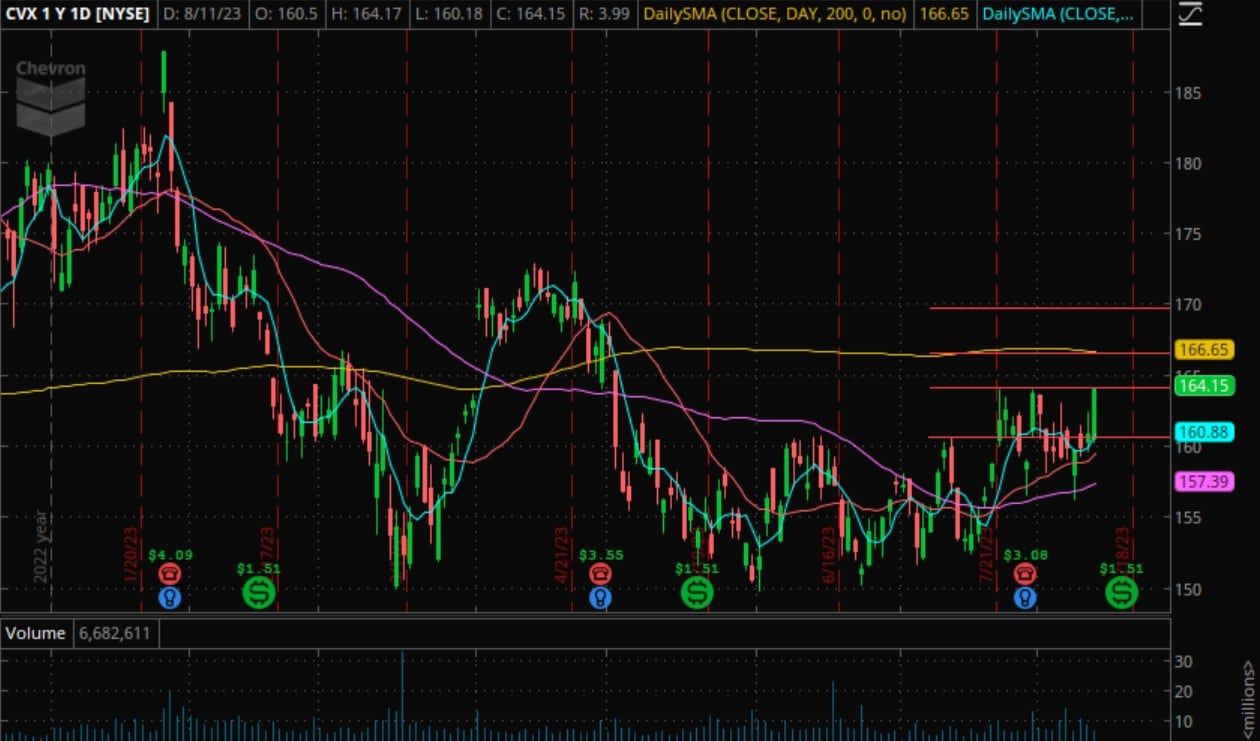Click the yellow 166.65 price bubble on axis
This screenshot has height=741, width=1260.
tap(1205, 350)
